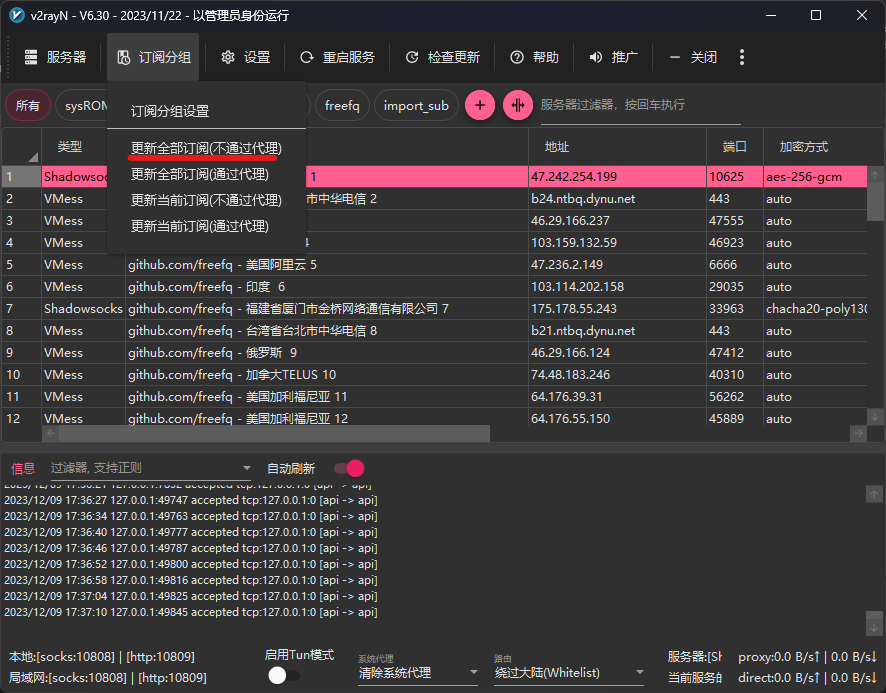The image size is (886, 693).
Task: Select the freefq group tab
Action: [342, 106]
